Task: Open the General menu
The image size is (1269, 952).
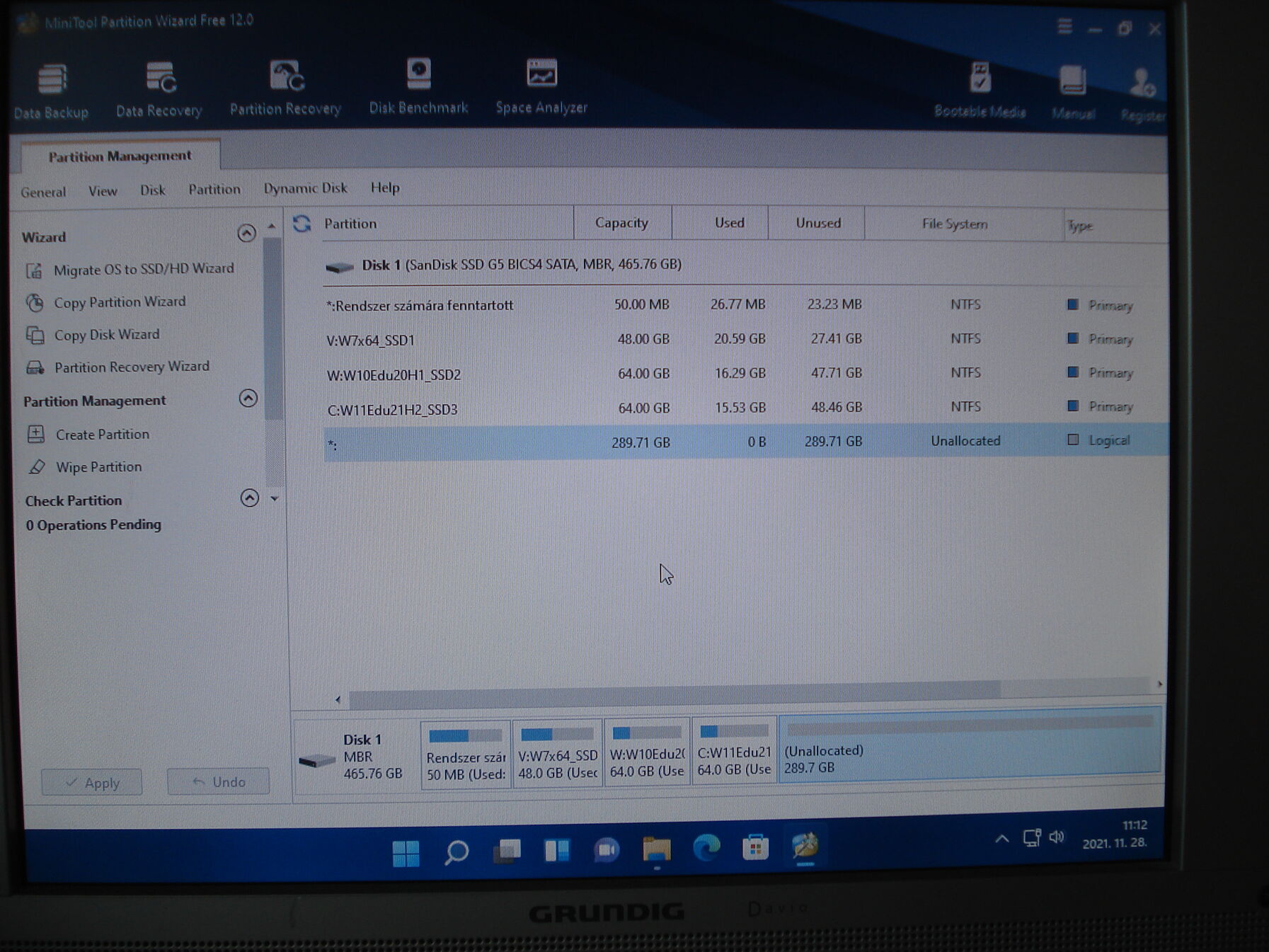Action: pos(43,192)
